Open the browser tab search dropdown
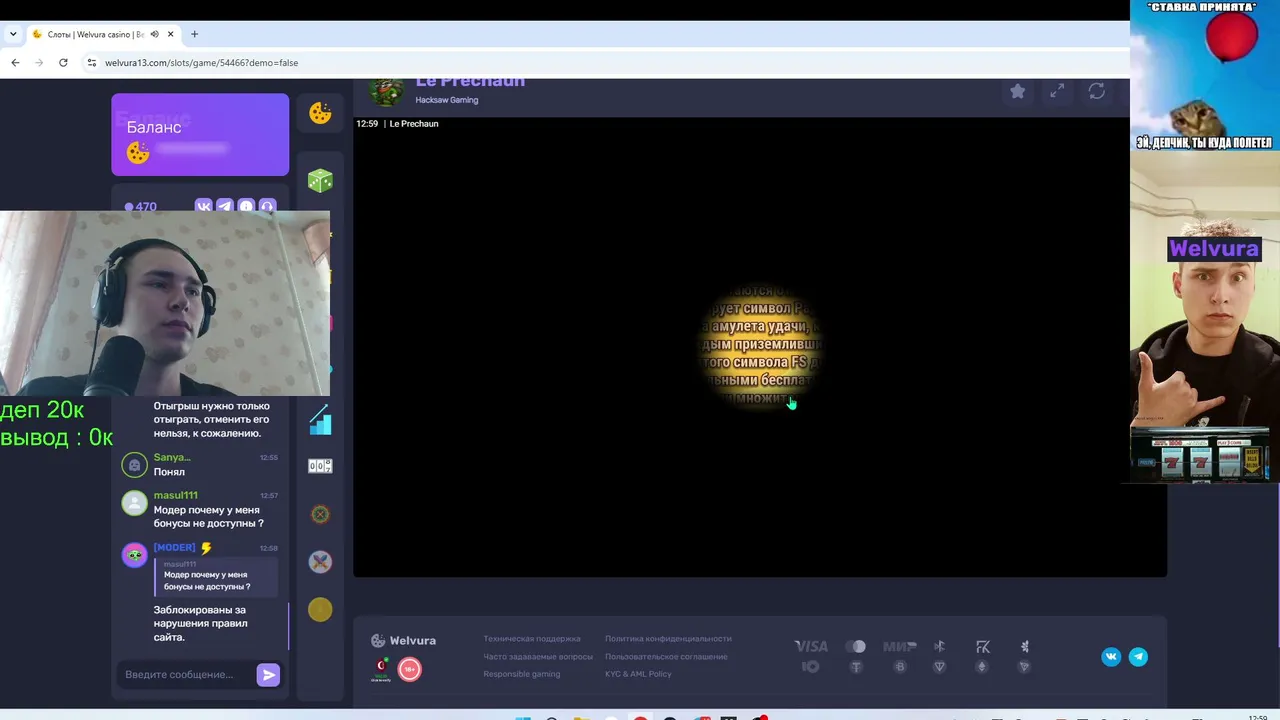This screenshot has width=1280, height=720. pyautogui.click(x=13, y=34)
